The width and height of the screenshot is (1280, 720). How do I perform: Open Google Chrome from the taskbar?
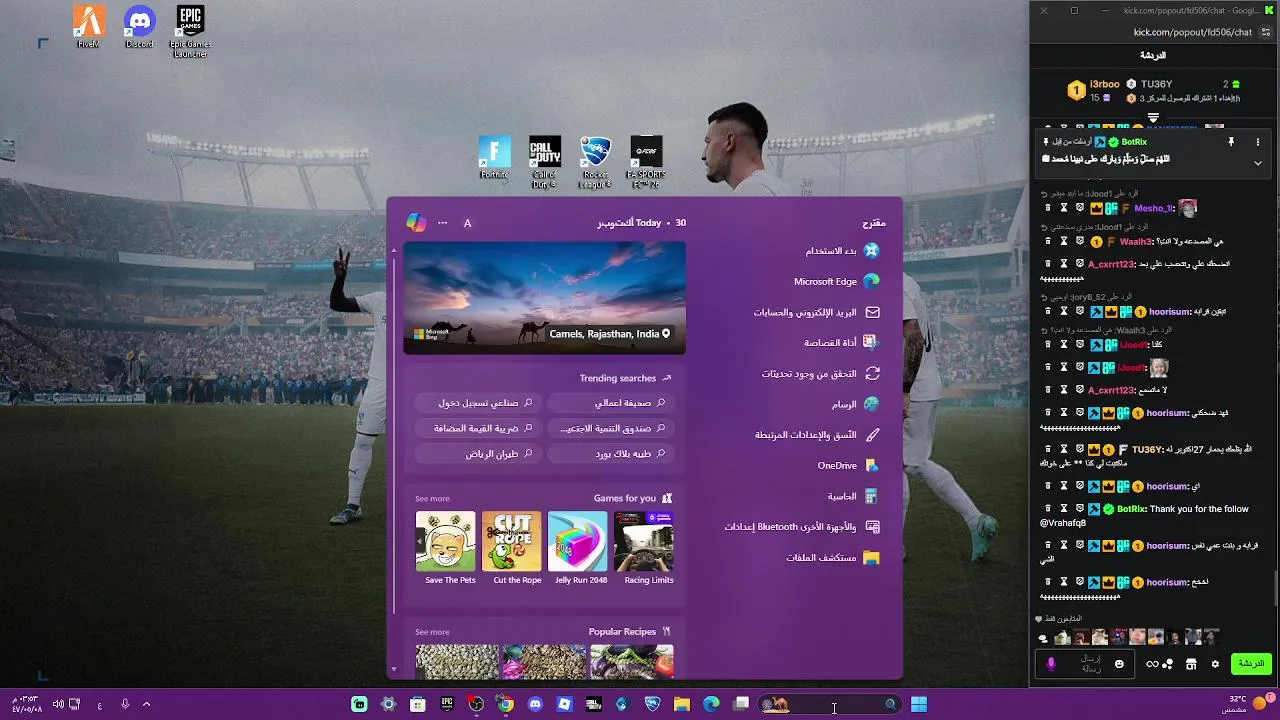506,704
